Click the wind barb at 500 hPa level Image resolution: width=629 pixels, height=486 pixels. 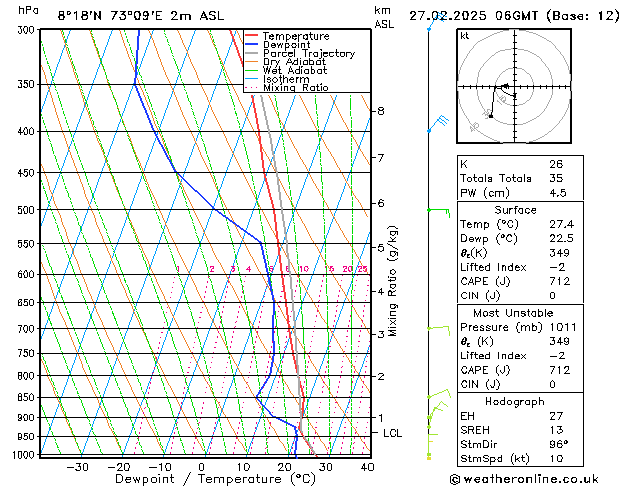click(x=437, y=210)
